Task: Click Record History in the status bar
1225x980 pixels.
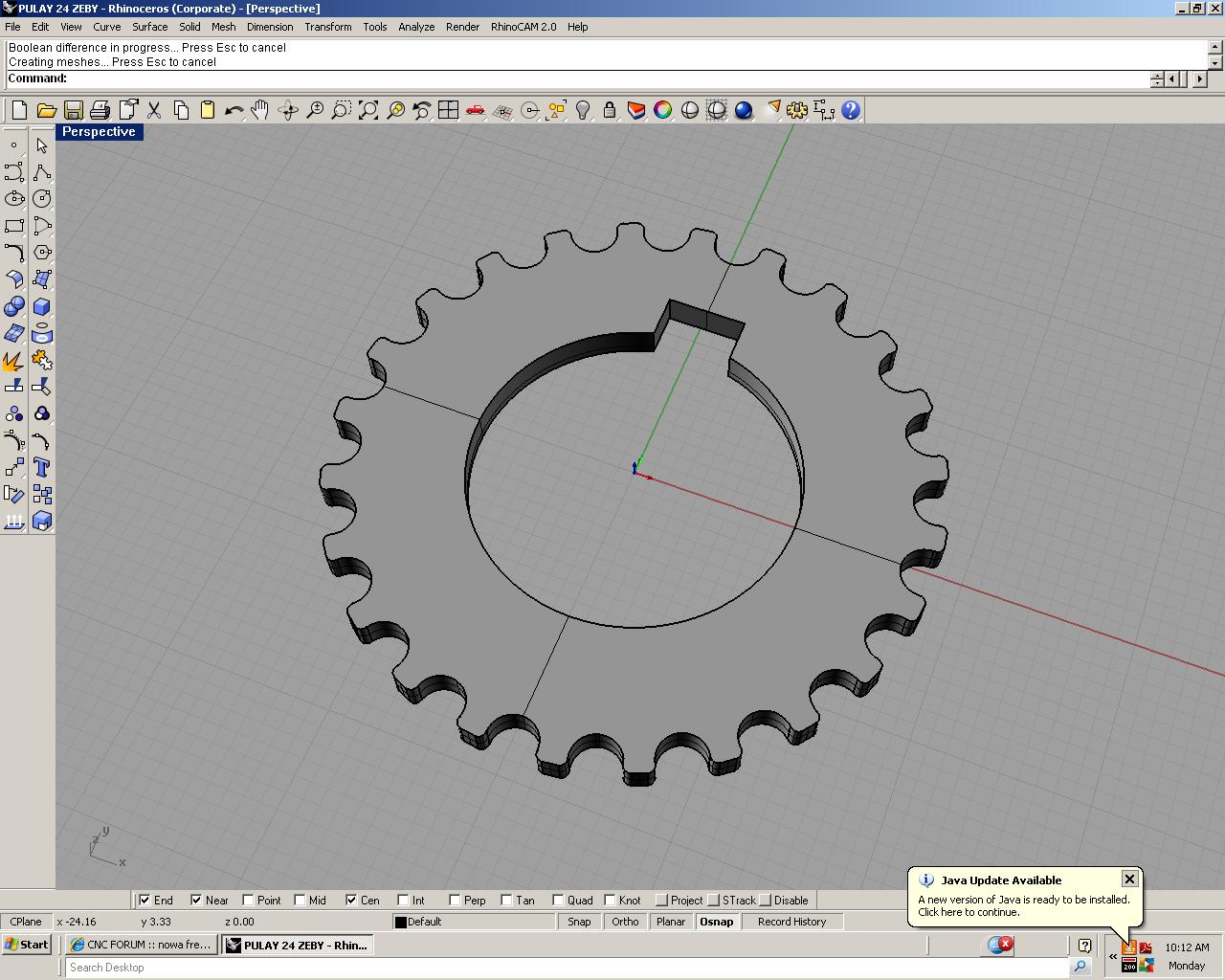Action: pos(791,922)
